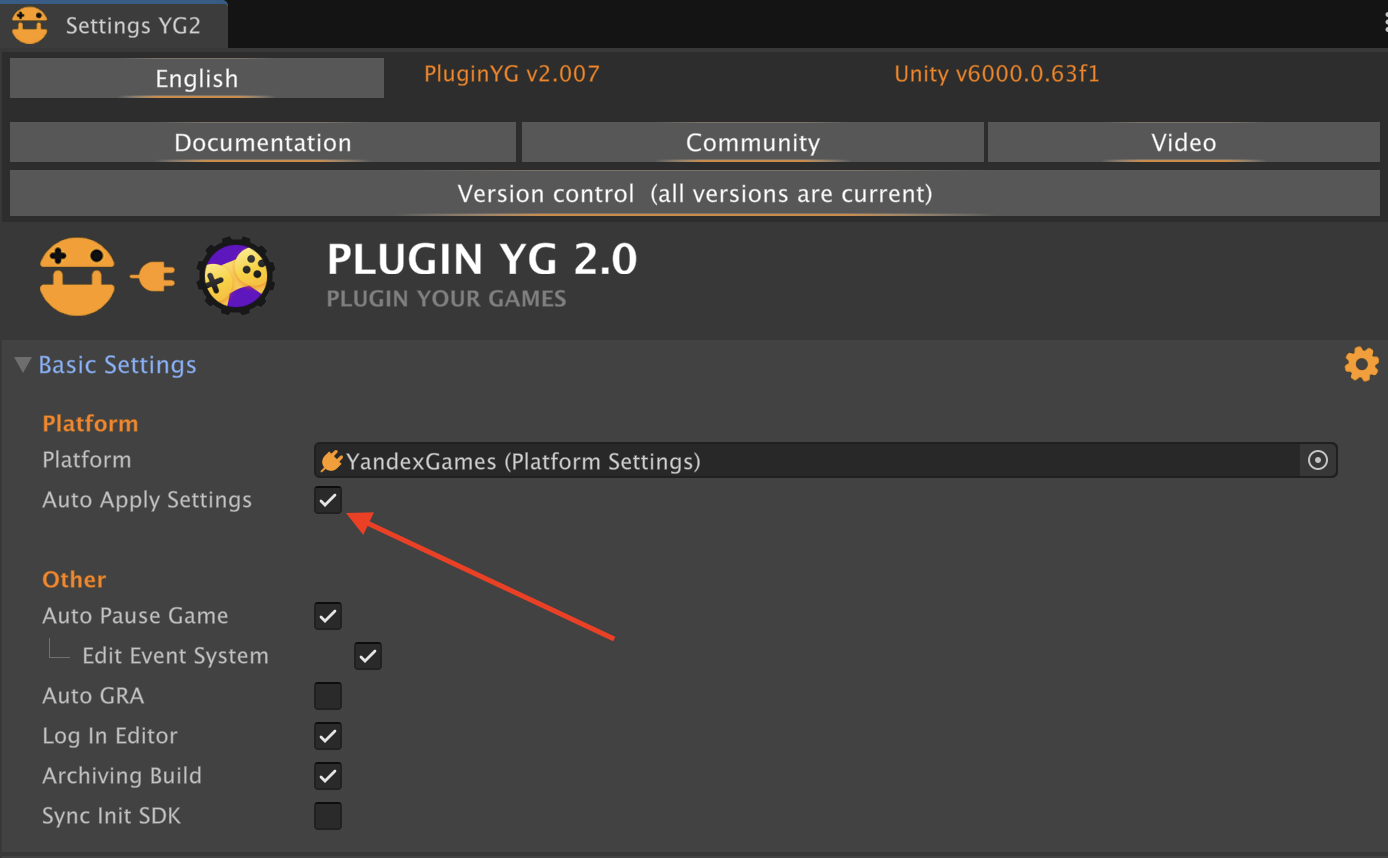Screen dimensions: 1388x858
Task: Toggle the Sync Init SDK checkbox
Action: 328,816
